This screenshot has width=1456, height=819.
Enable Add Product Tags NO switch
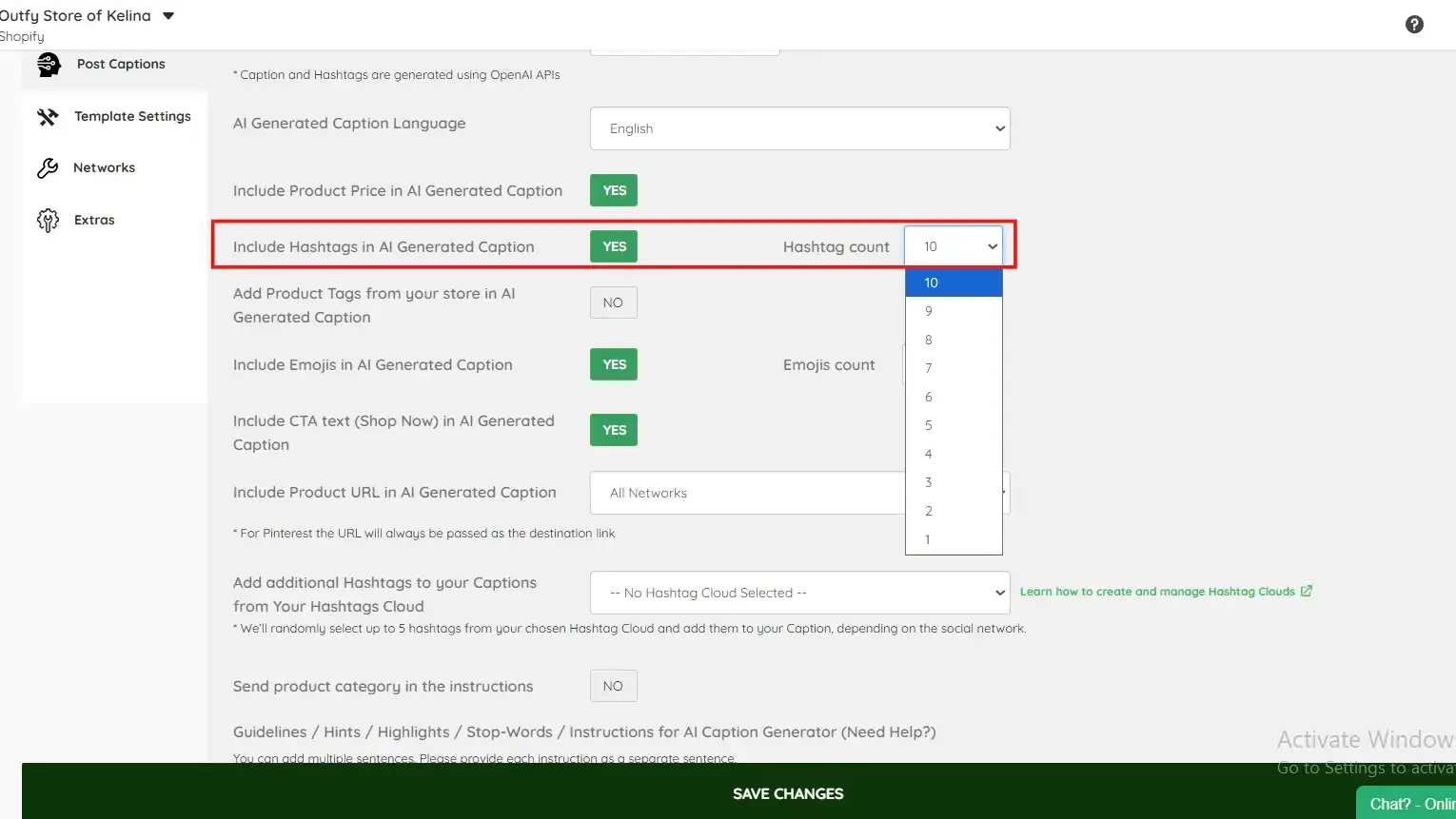[614, 302]
